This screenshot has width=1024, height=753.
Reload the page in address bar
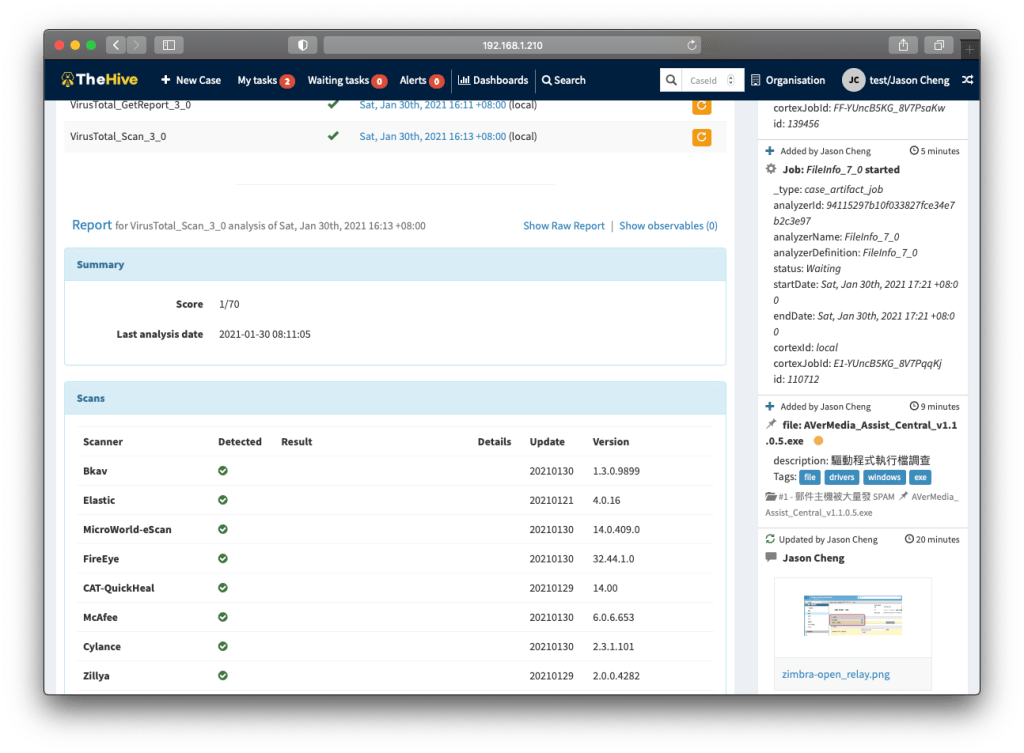coord(692,45)
